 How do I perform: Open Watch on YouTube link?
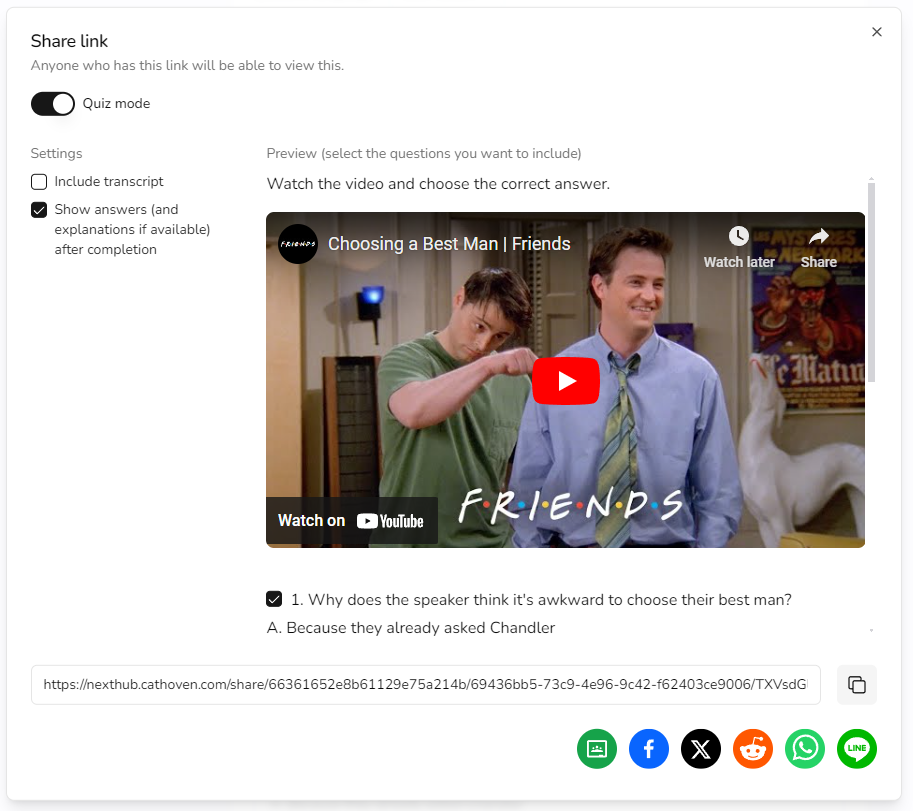tap(351, 520)
